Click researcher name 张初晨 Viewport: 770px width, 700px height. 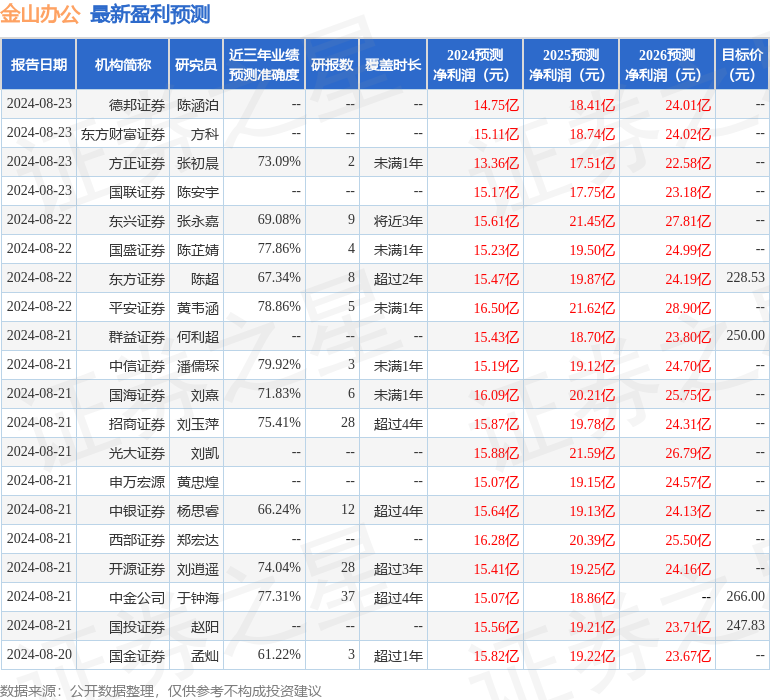click(197, 163)
